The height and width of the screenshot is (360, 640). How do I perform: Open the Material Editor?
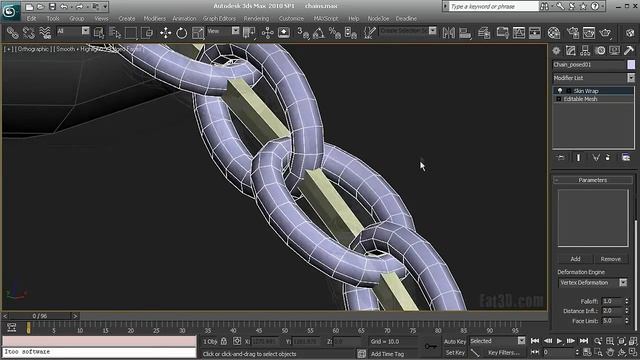point(554,33)
